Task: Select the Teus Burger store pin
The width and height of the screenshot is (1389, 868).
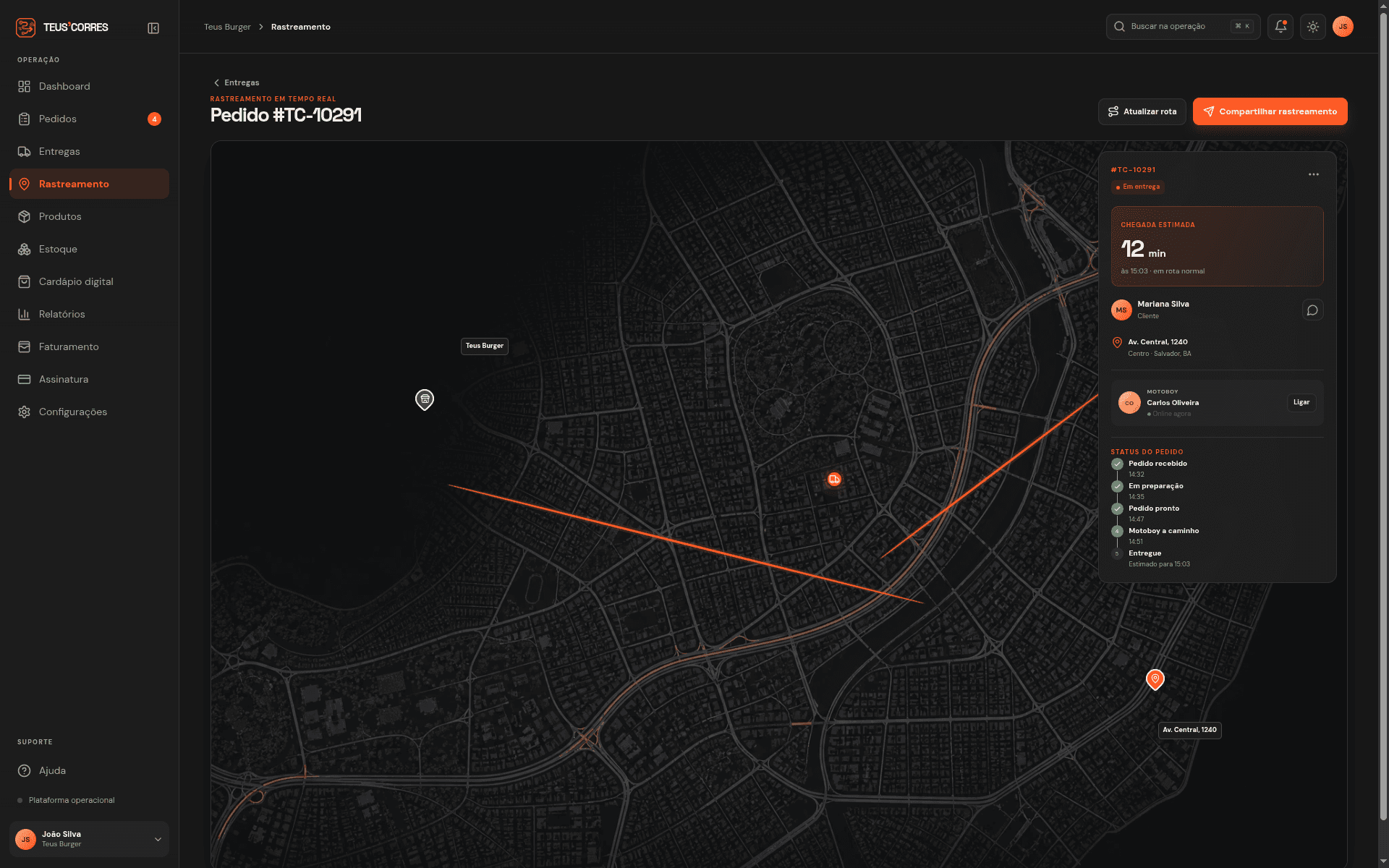Action: pos(425,399)
